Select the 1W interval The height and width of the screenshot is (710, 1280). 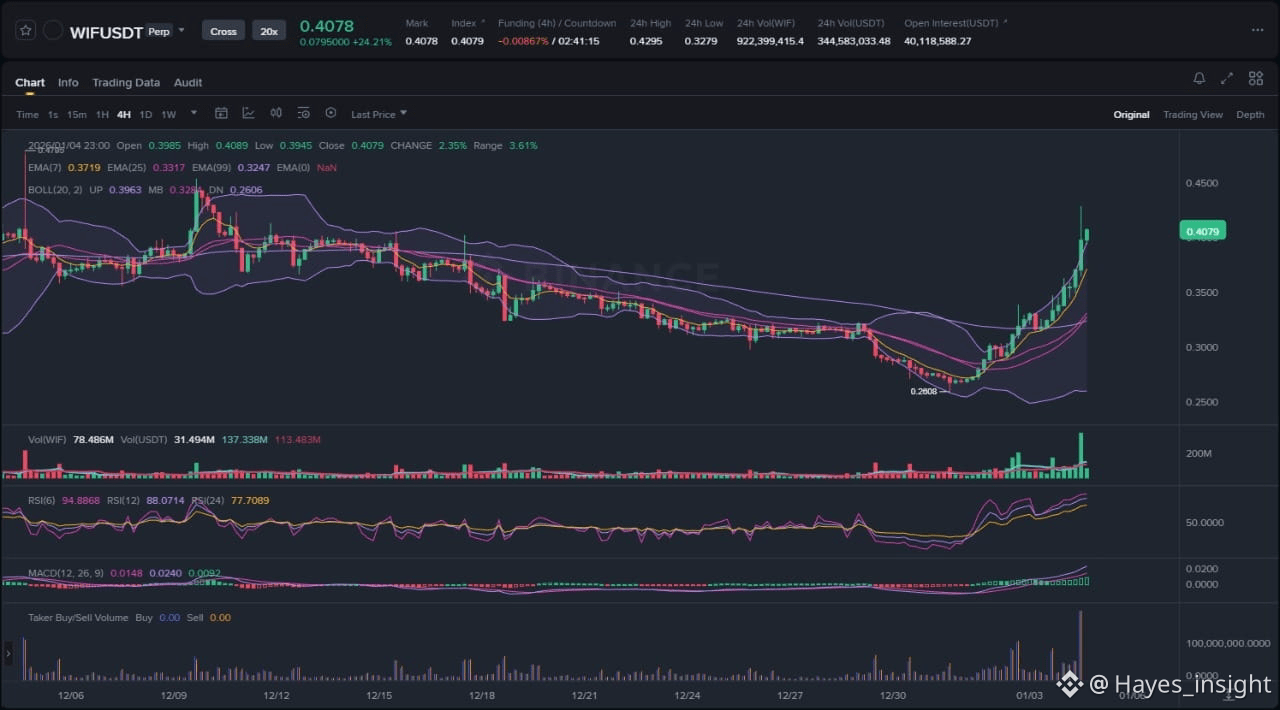coord(169,114)
